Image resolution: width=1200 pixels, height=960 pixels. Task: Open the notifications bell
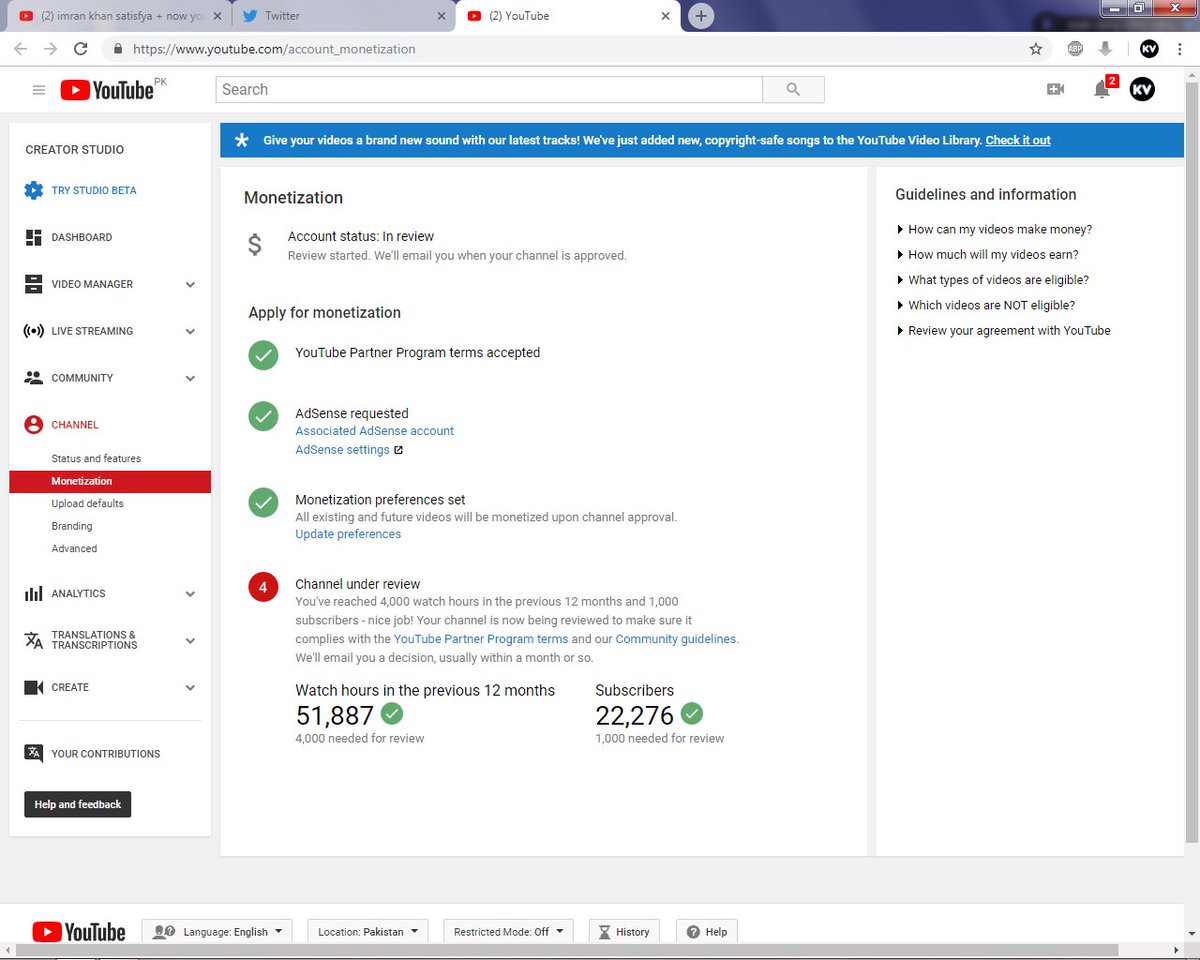(x=1102, y=90)
